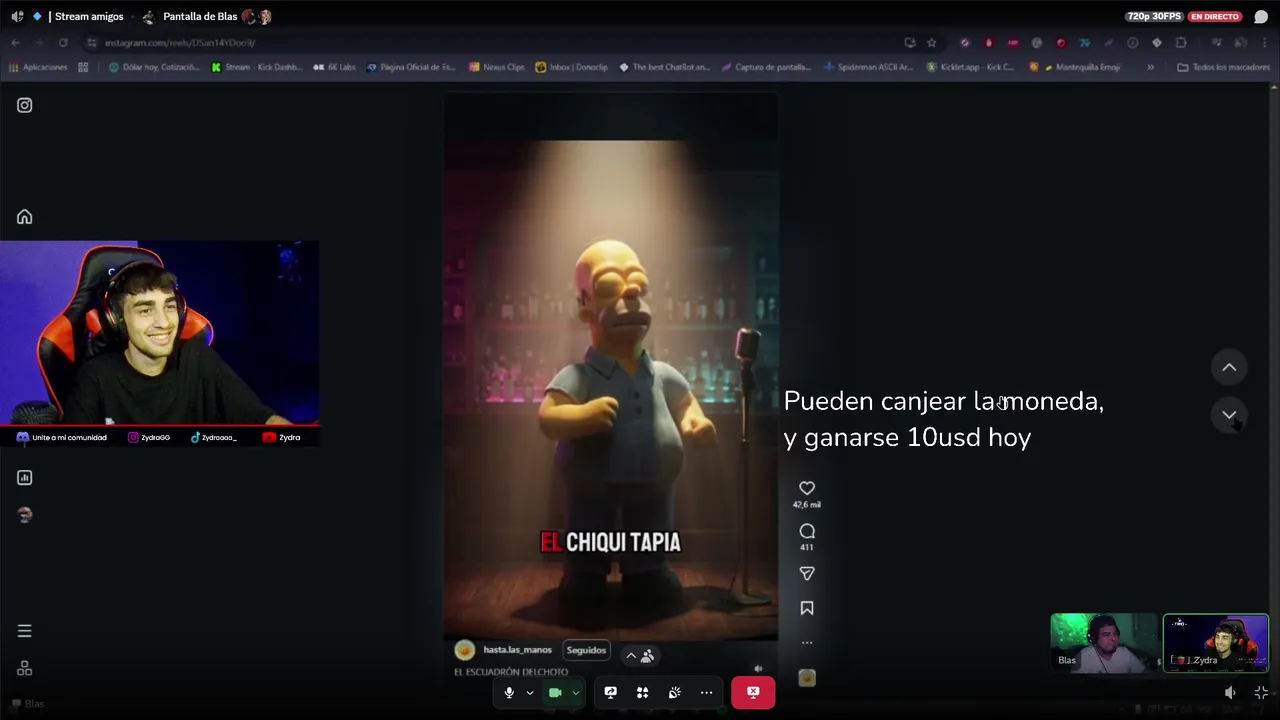Screen dimensions: 1280x720
Task: Reload the browser page
Action: click(63, 42)
